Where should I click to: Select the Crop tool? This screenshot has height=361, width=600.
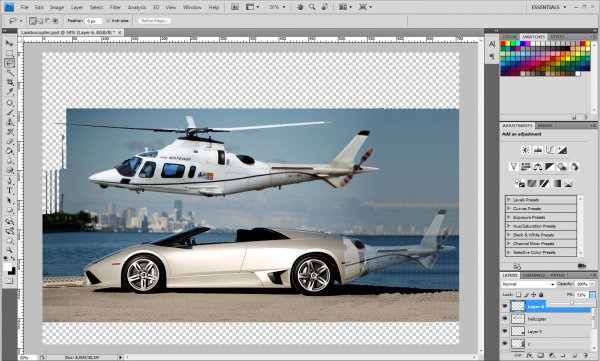tap(9, 82)
